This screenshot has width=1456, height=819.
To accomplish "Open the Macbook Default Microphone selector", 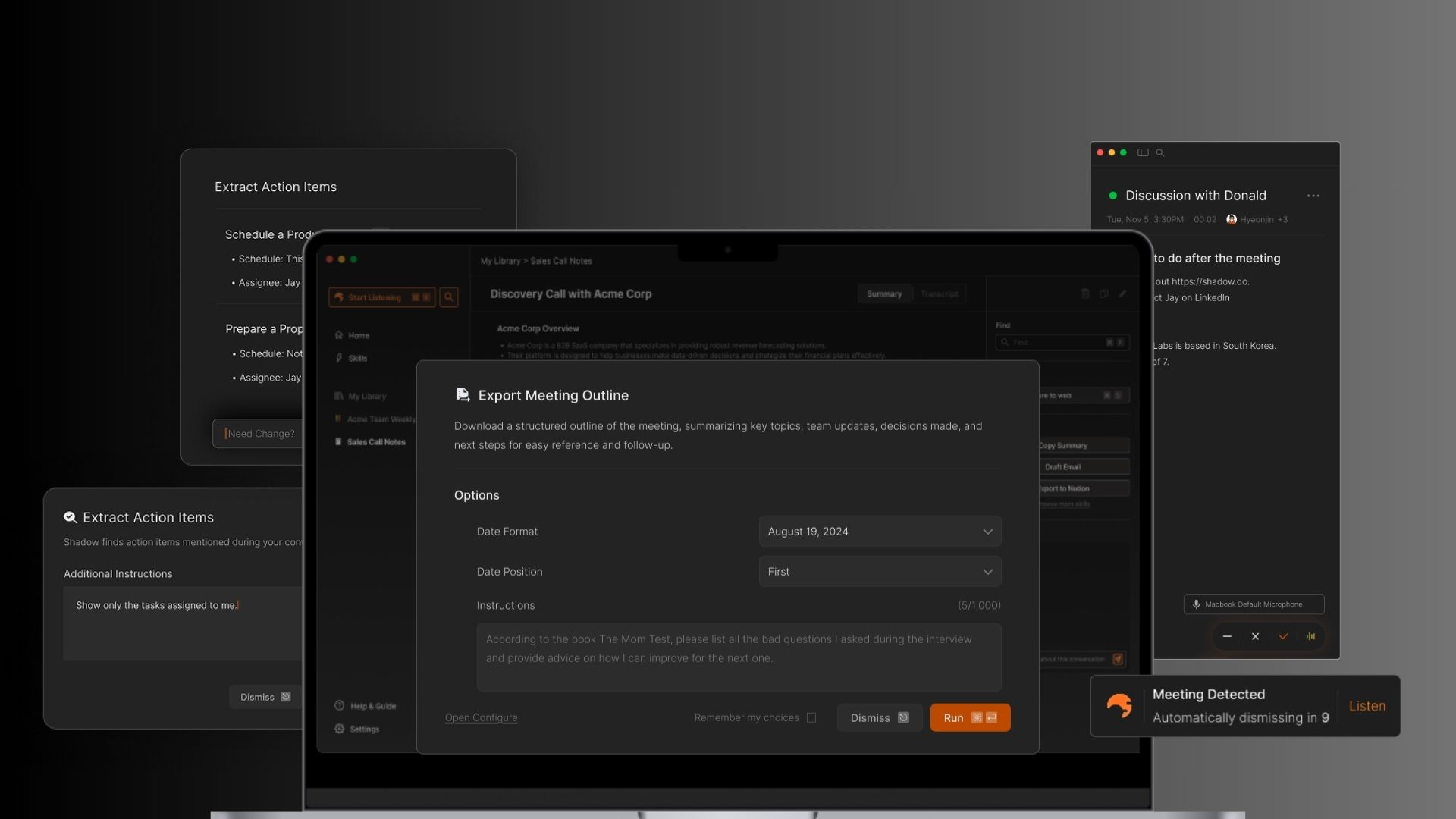I will pos(1254,604).
